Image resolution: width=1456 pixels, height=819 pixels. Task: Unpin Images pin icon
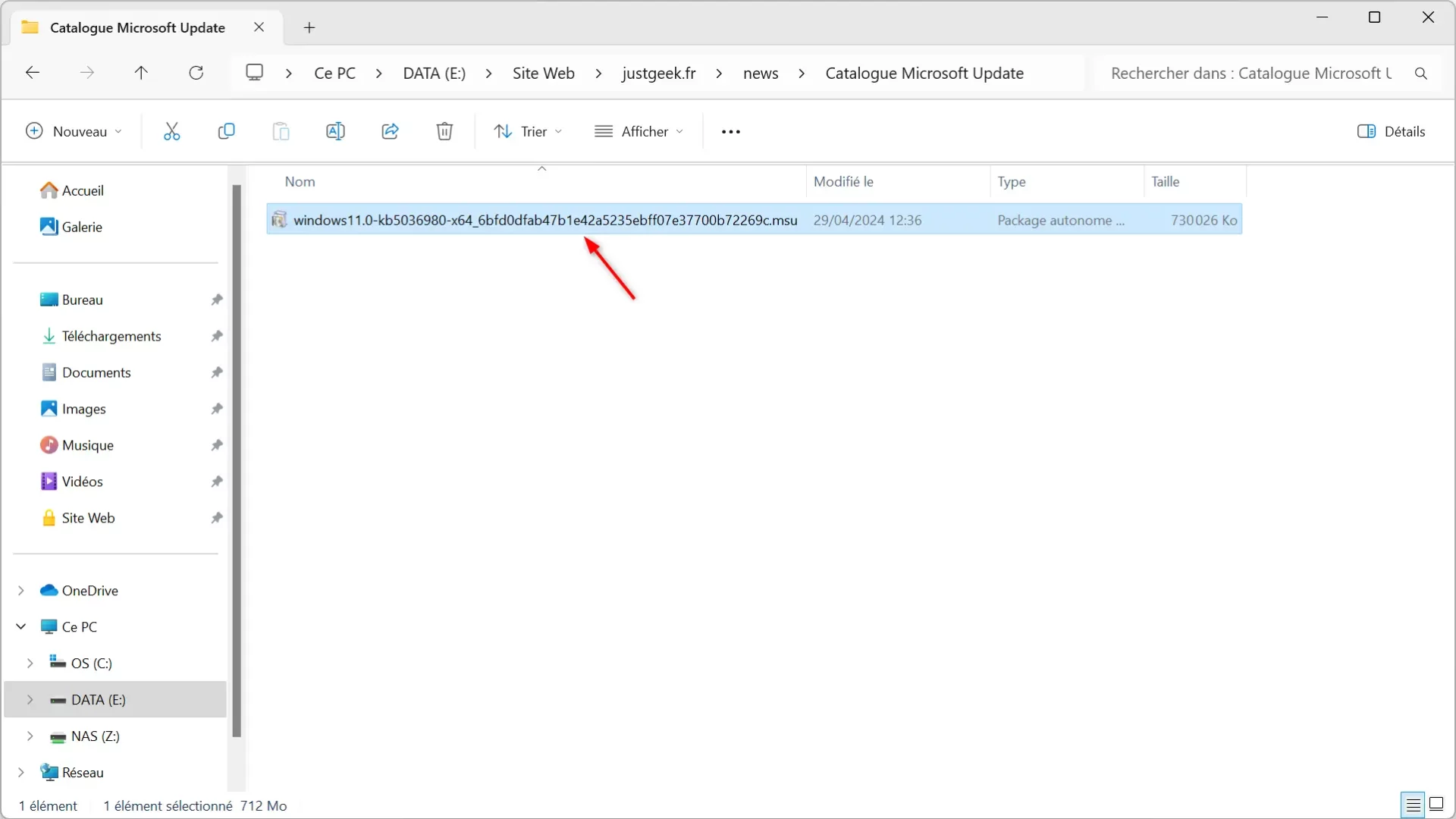217,409
